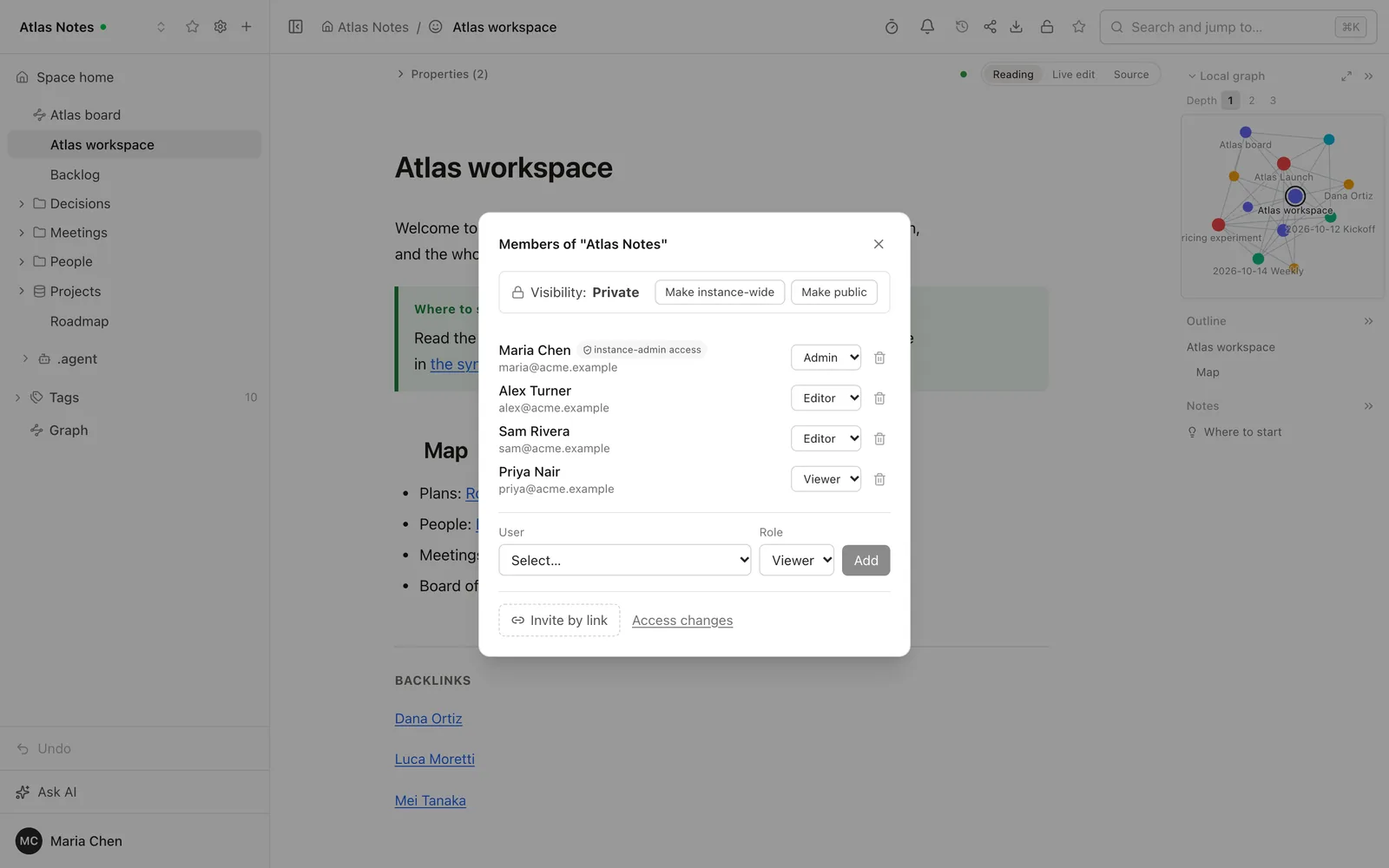Collapse the Notes section
The width and height of the screenshot is (1389, 868).
click(1368, 406)
